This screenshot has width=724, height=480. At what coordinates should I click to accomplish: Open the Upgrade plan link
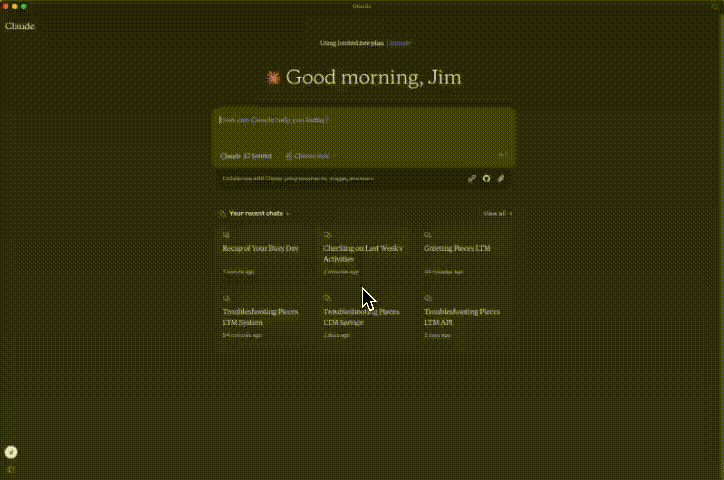coord(399,43)
